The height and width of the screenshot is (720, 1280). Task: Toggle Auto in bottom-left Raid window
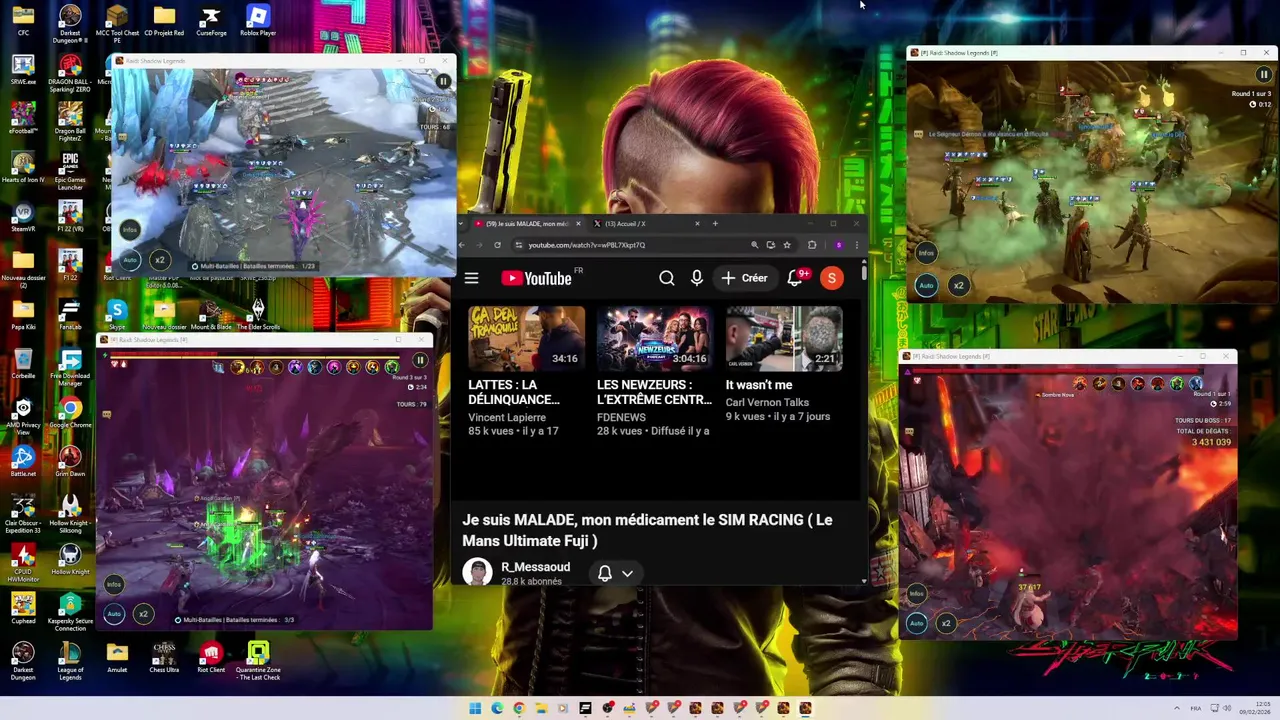(x=114, y=614)
